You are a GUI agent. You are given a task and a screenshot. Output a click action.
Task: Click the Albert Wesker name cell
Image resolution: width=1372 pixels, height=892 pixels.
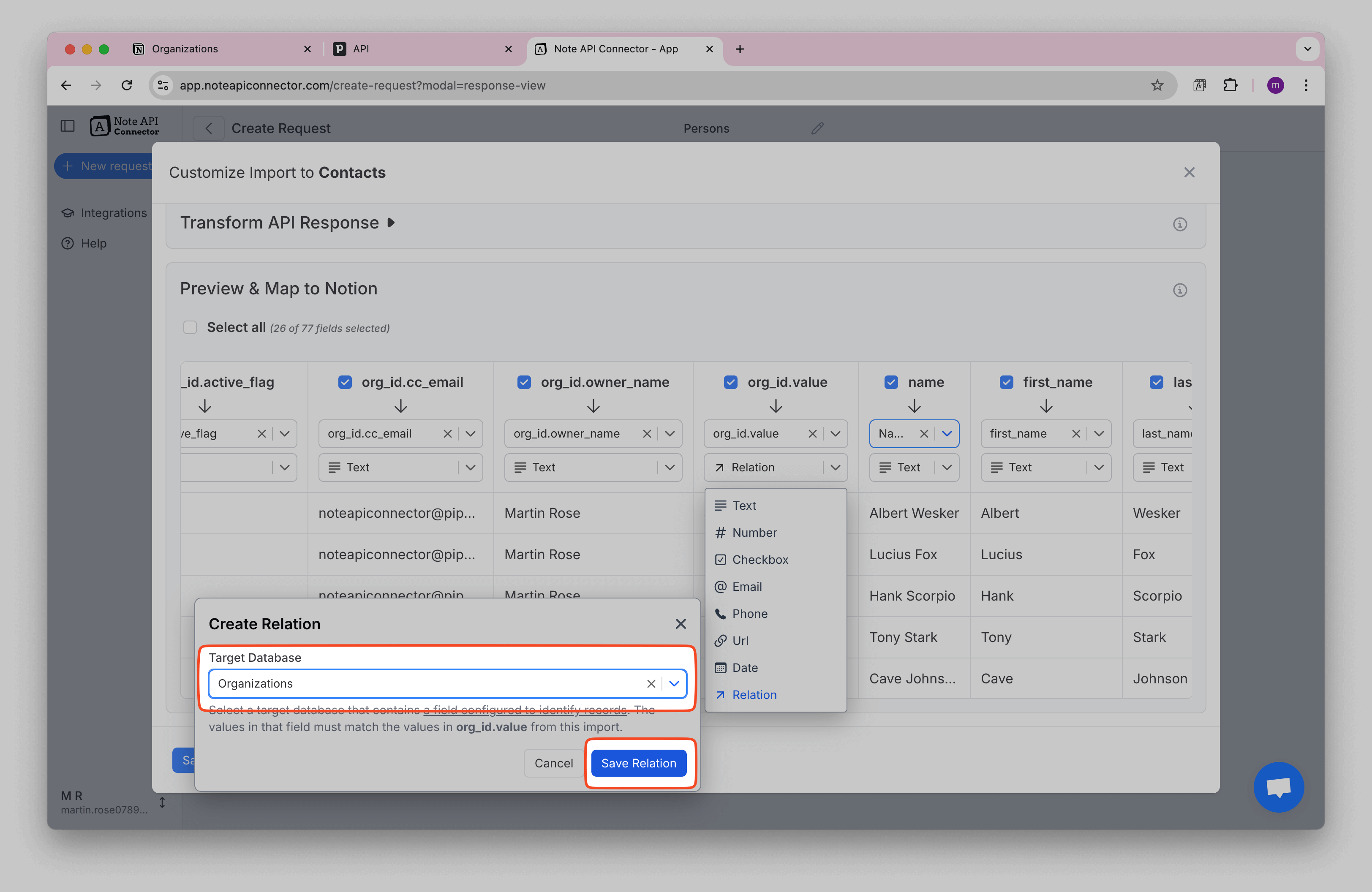point(914,513)
